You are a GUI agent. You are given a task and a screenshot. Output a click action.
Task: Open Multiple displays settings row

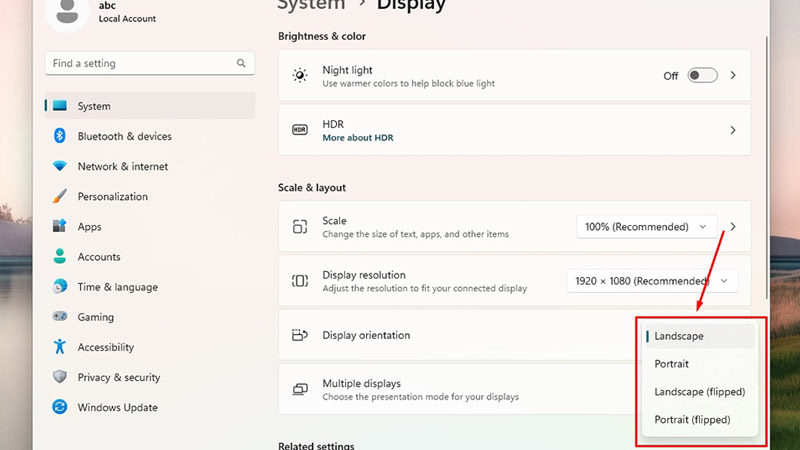pyautogui.click(x=450, y=389)
